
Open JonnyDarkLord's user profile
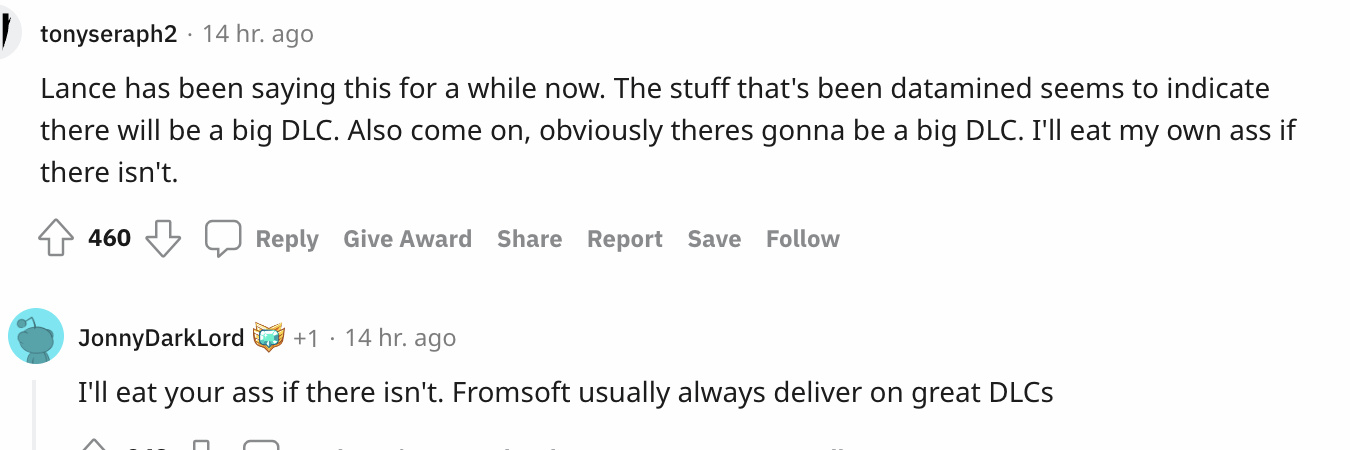point(161,338)
